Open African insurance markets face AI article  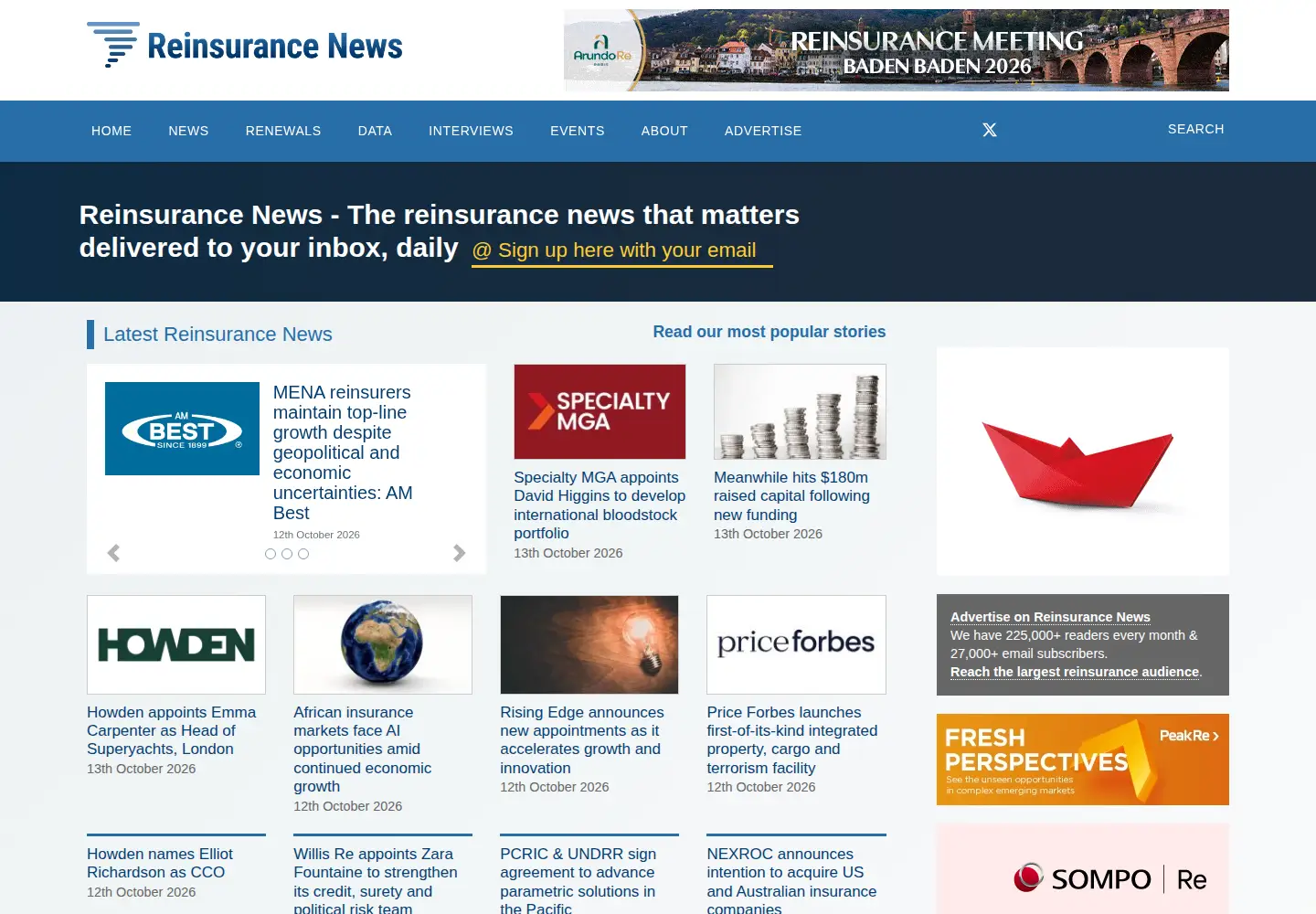pos(363,749)
